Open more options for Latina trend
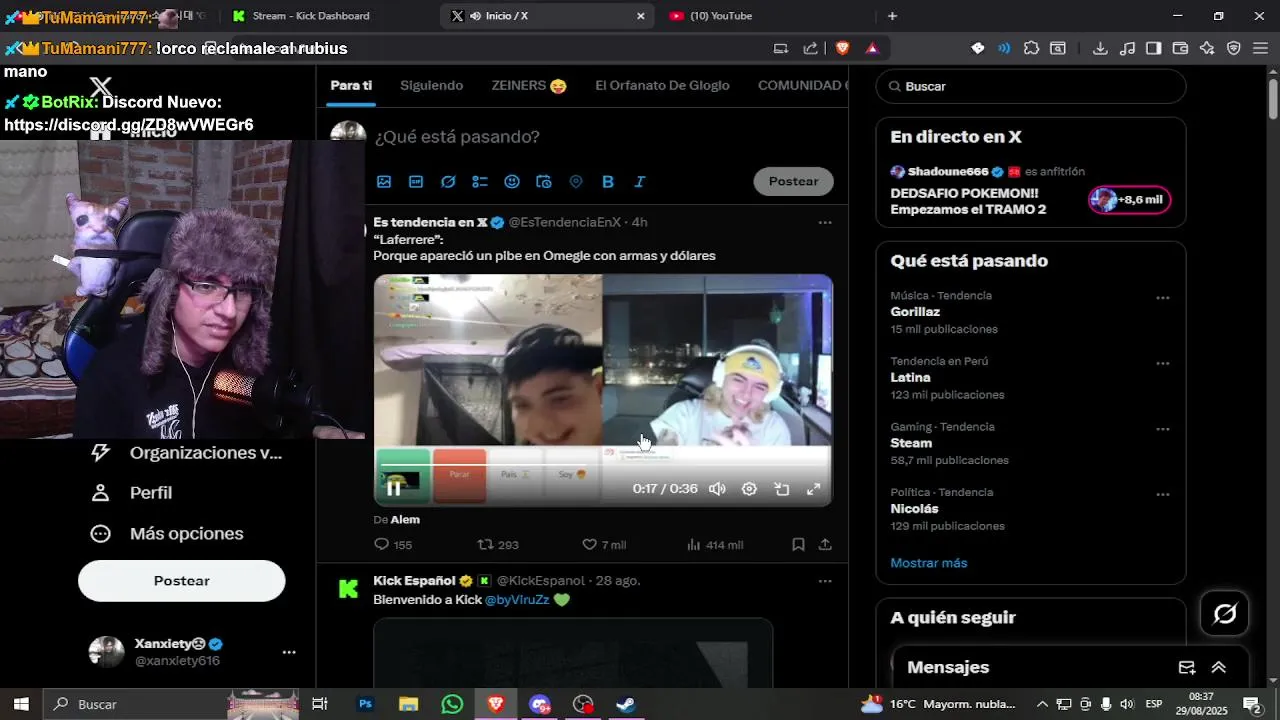The image size is (1280, 720). point(1163,364)
